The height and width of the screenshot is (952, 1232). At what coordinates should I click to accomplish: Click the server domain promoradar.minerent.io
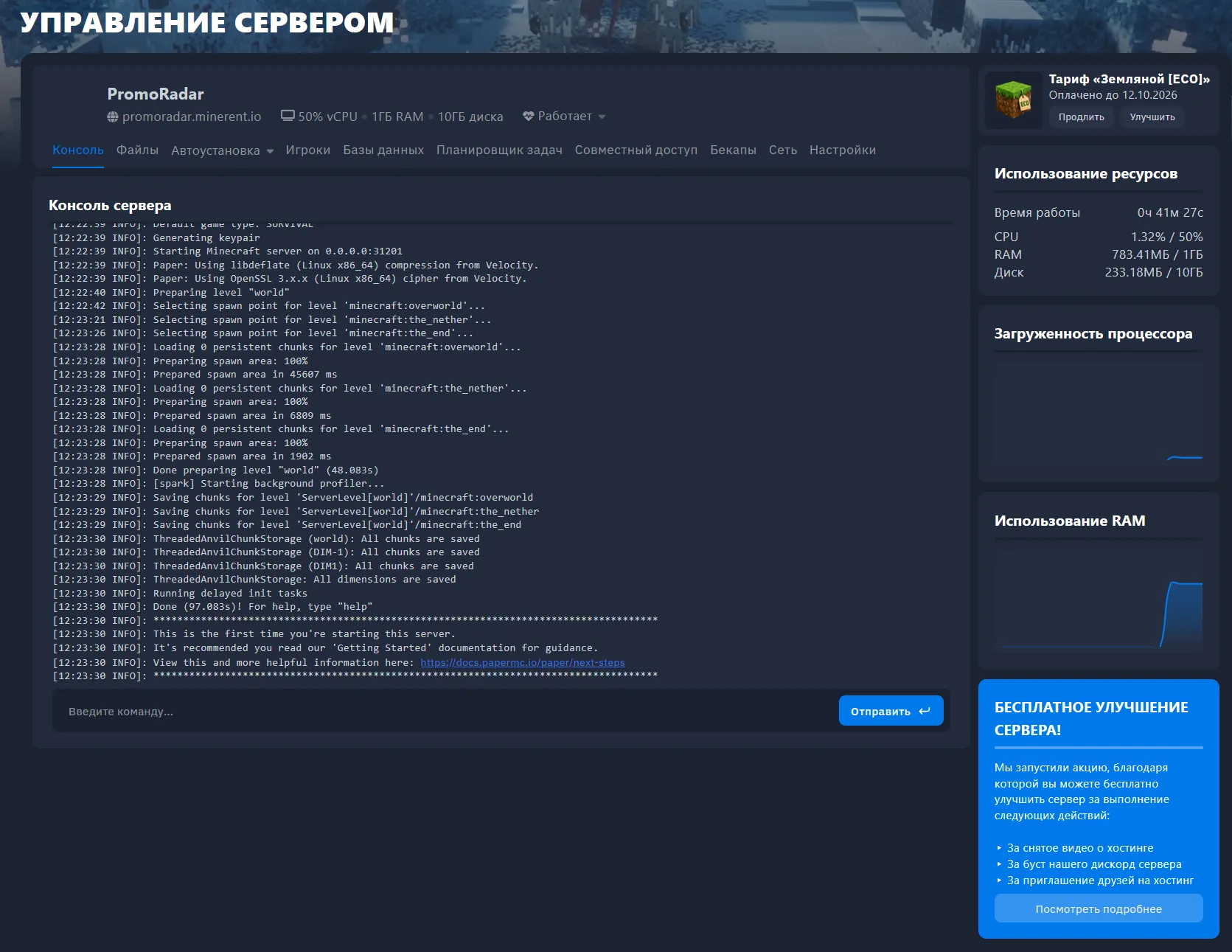pos(192,117)
